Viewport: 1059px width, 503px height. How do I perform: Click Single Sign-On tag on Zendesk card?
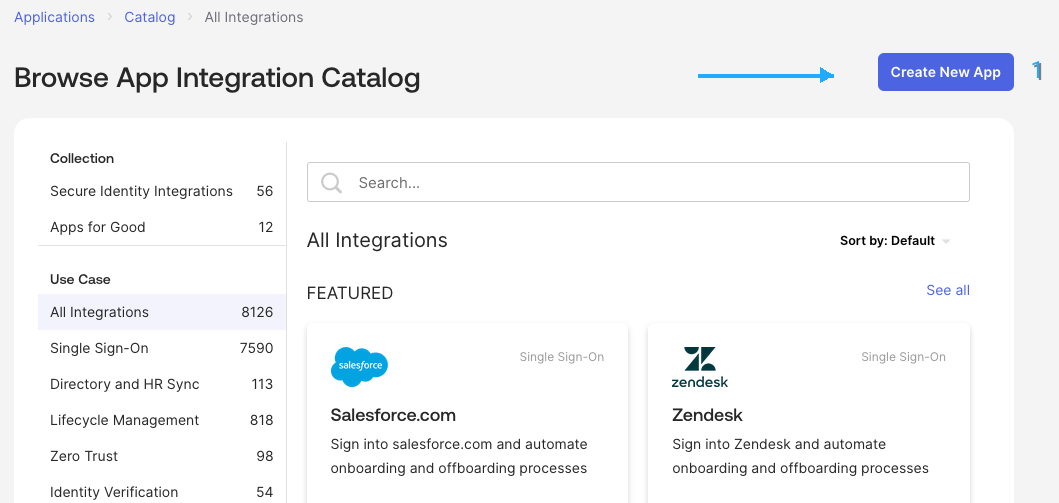click(904, 356)
